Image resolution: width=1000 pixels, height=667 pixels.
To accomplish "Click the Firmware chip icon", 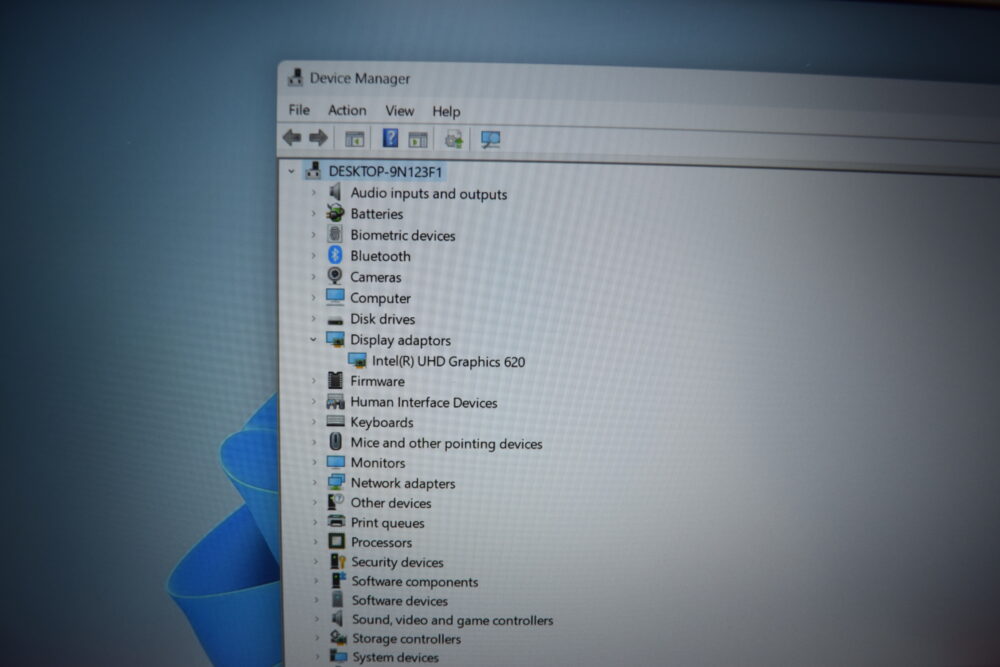I will (335, 380).
